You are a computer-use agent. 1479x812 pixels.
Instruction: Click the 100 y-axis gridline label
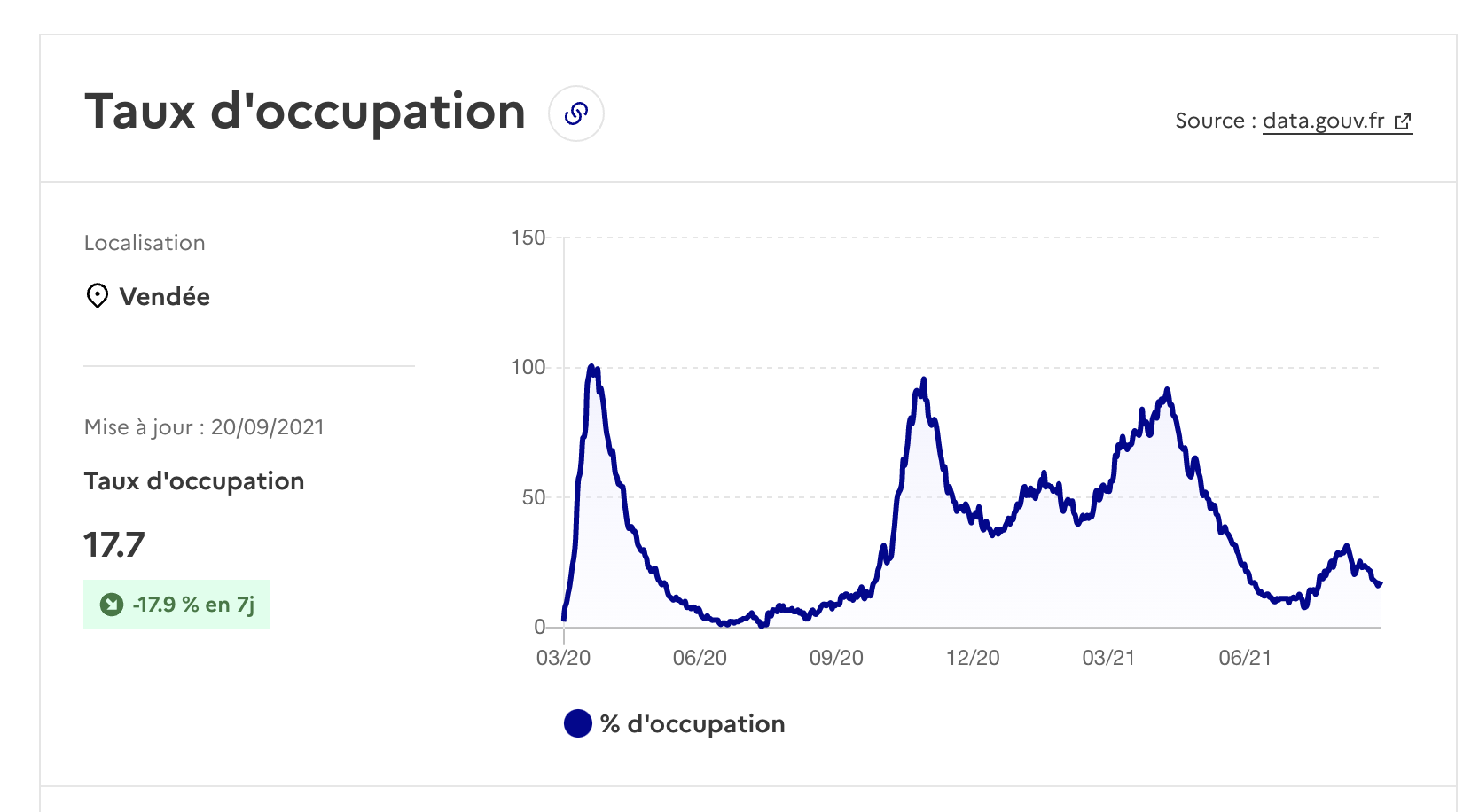(528, 367)
